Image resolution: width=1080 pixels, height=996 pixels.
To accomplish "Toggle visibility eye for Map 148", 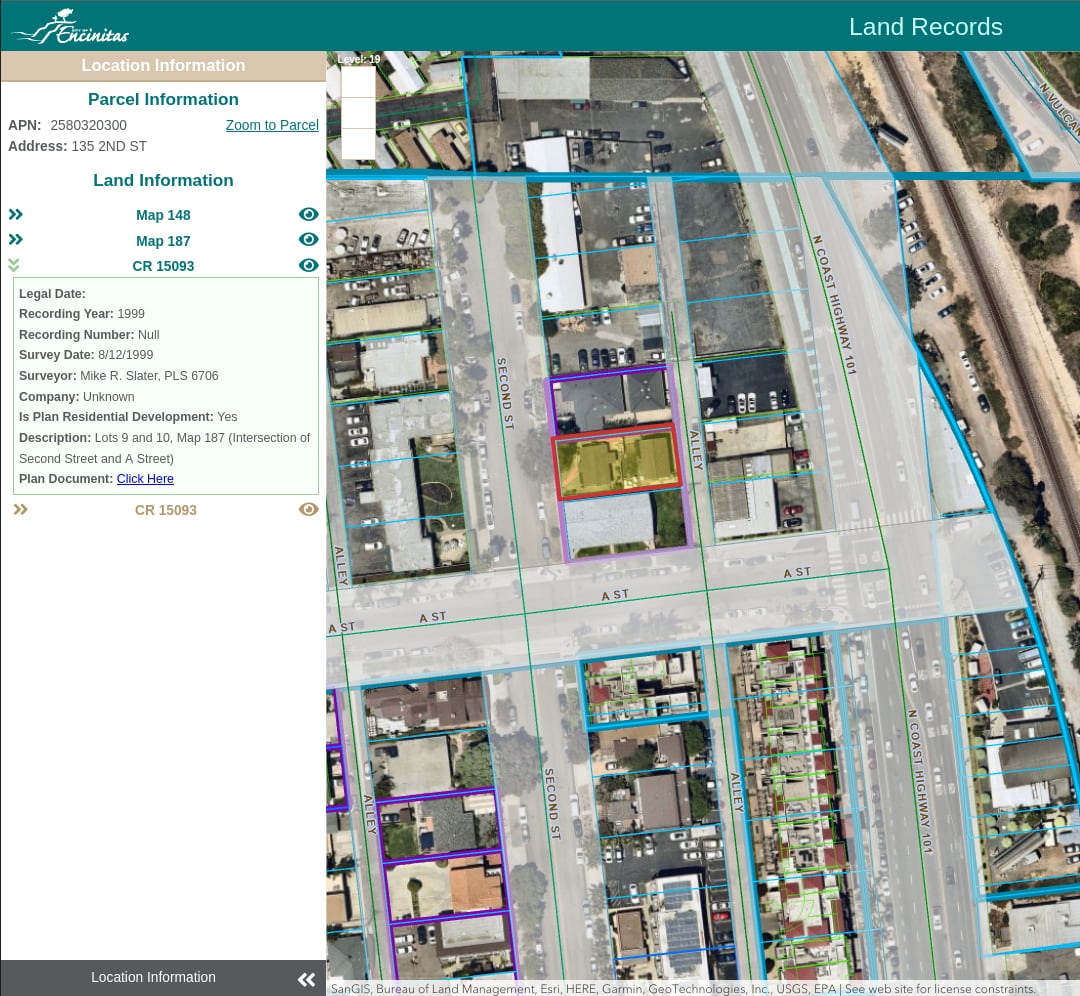I will pyautogui.click(x=308, y=214).
